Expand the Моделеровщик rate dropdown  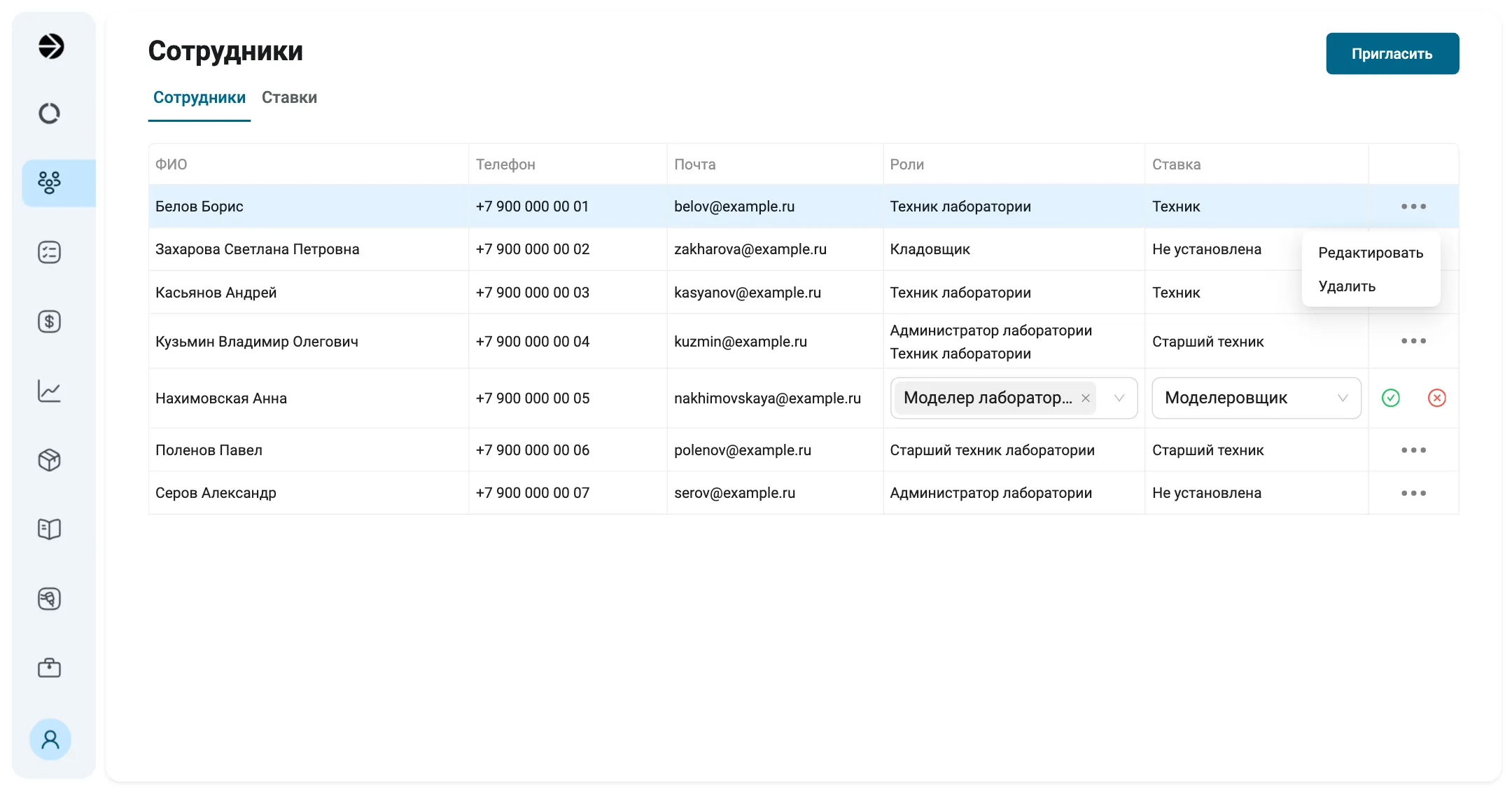[1343, 398]
